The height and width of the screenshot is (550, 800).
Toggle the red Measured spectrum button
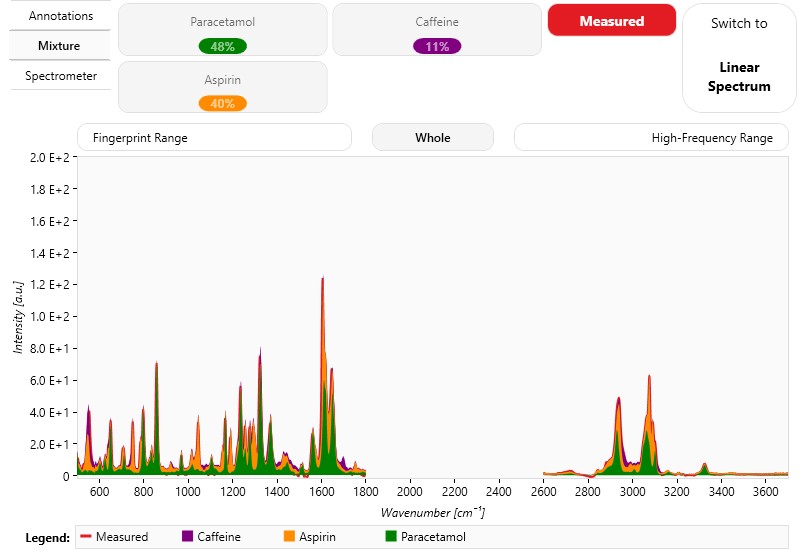[611, 21]
